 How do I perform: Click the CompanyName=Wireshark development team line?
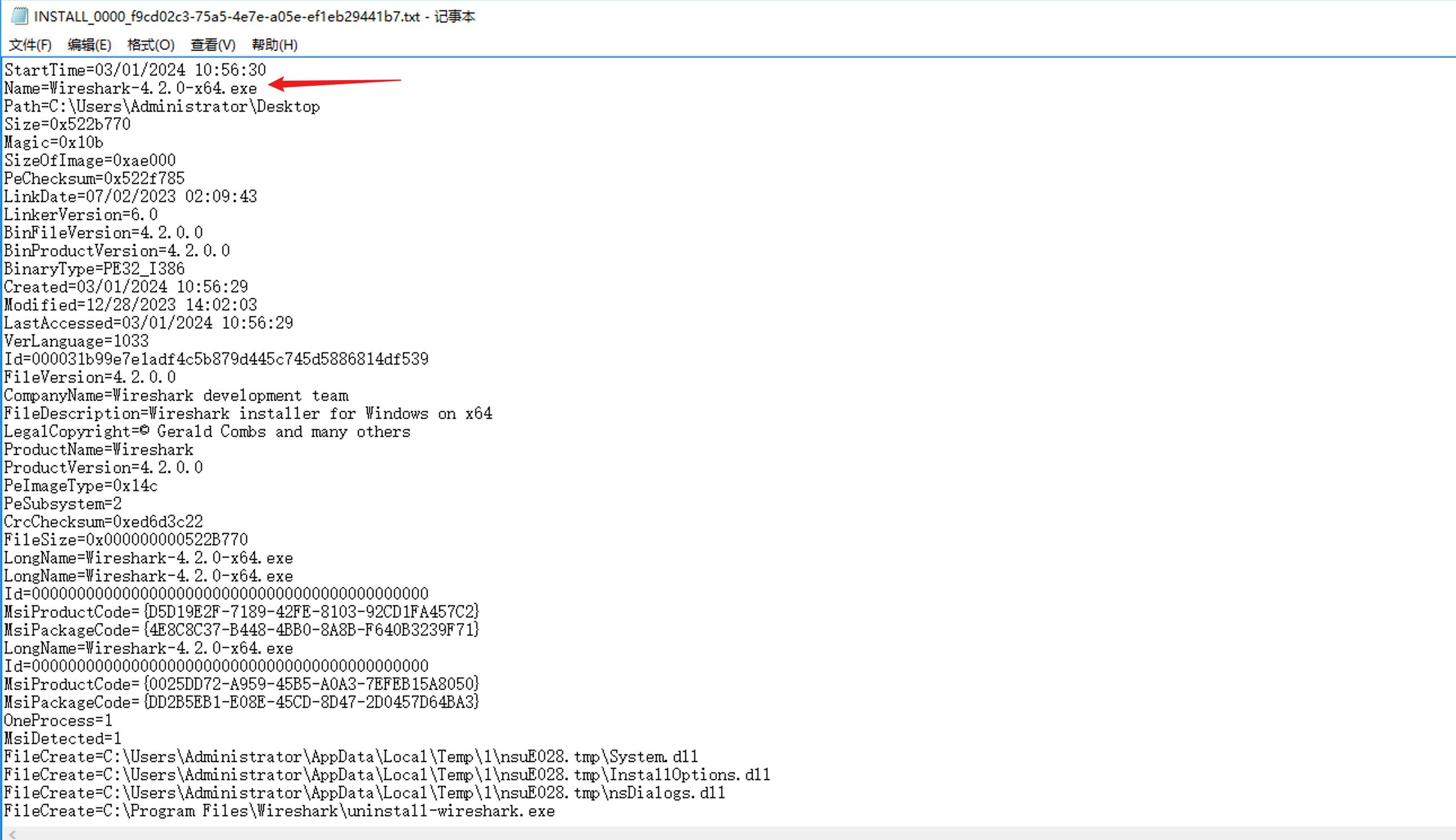(x=176, y=396)
